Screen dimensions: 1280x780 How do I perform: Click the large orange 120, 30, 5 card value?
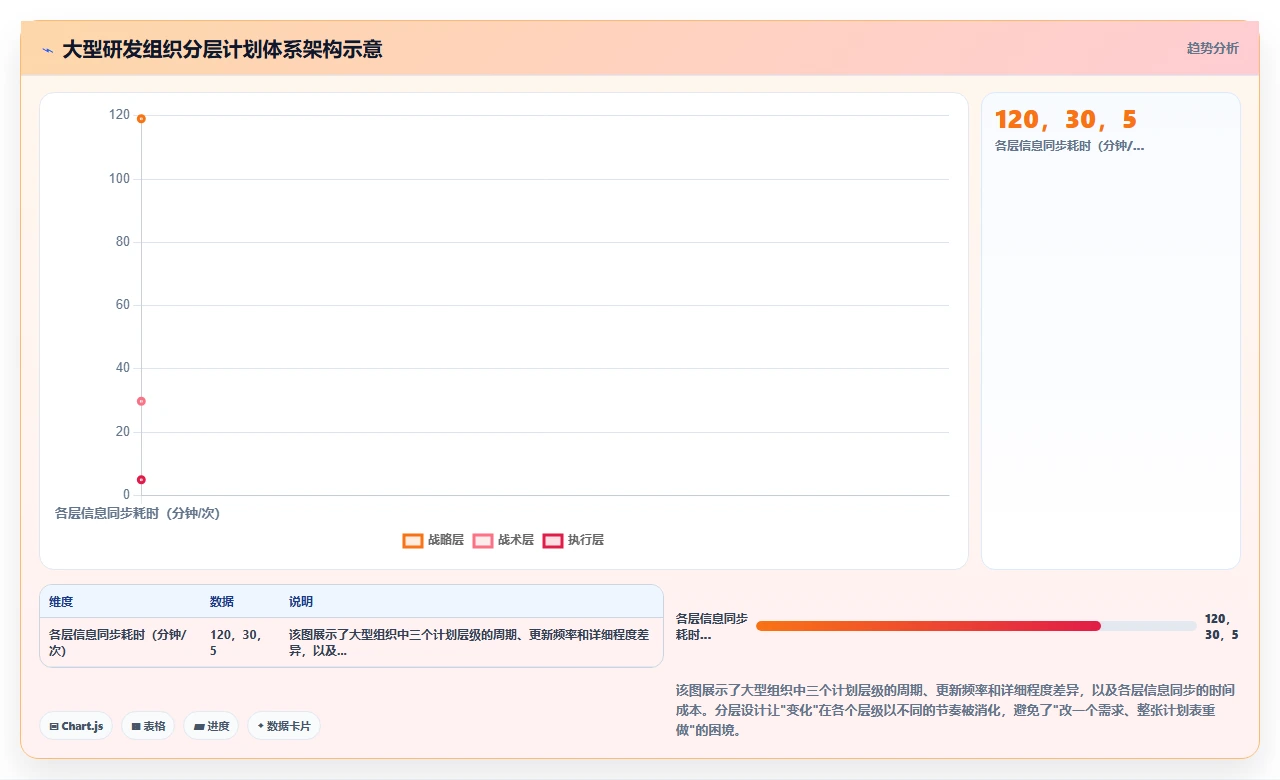(1066, 120)
